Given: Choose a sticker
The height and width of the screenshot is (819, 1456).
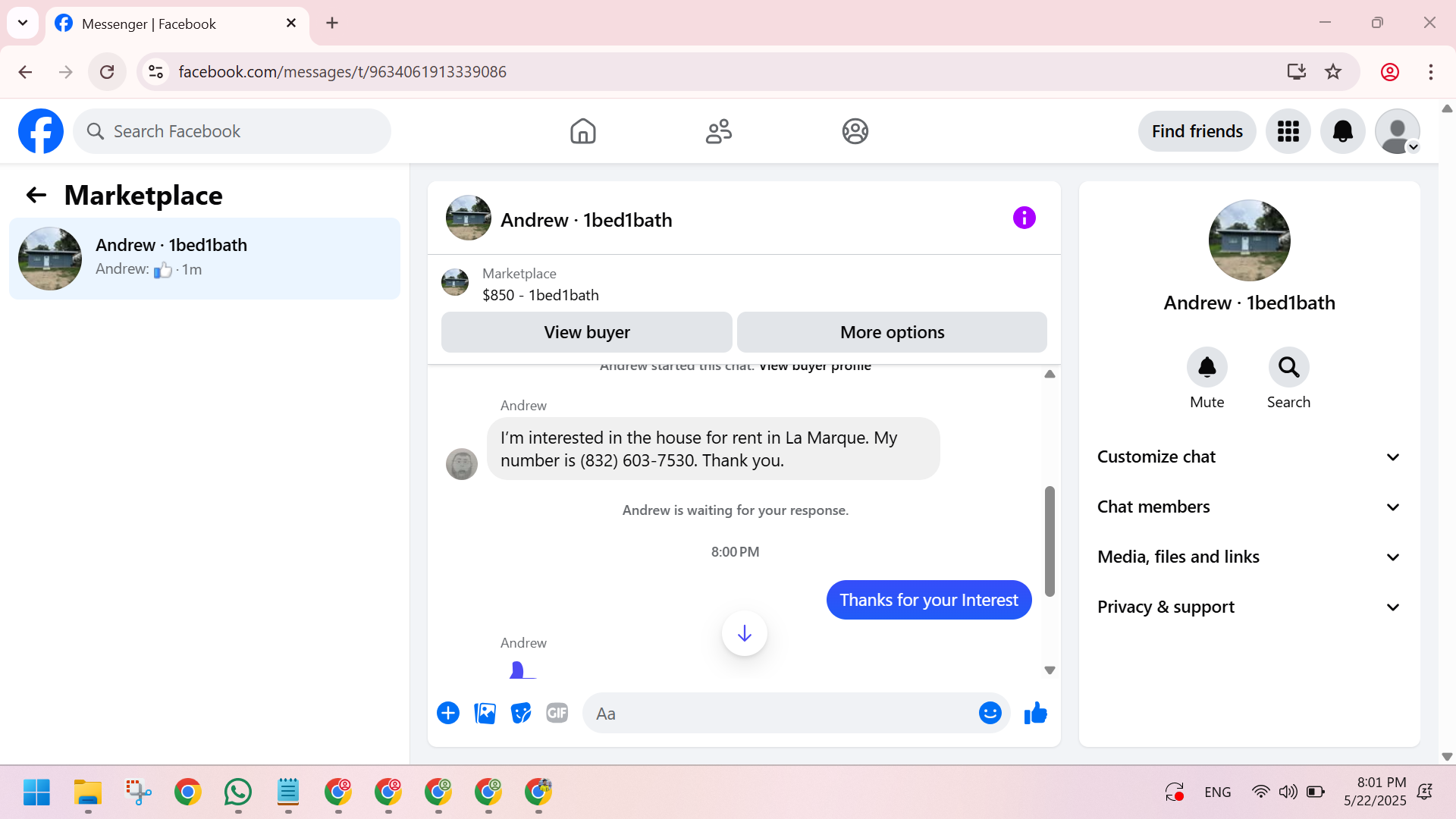Looking at the screenshot, I should pos(521,713).
